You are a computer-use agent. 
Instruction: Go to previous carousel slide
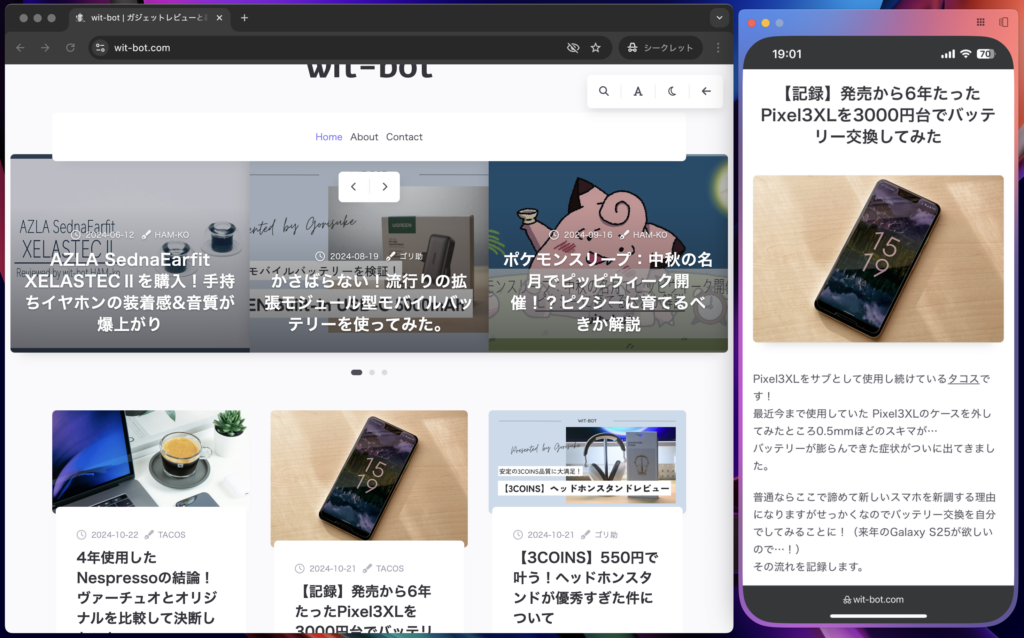coord(354,187)
